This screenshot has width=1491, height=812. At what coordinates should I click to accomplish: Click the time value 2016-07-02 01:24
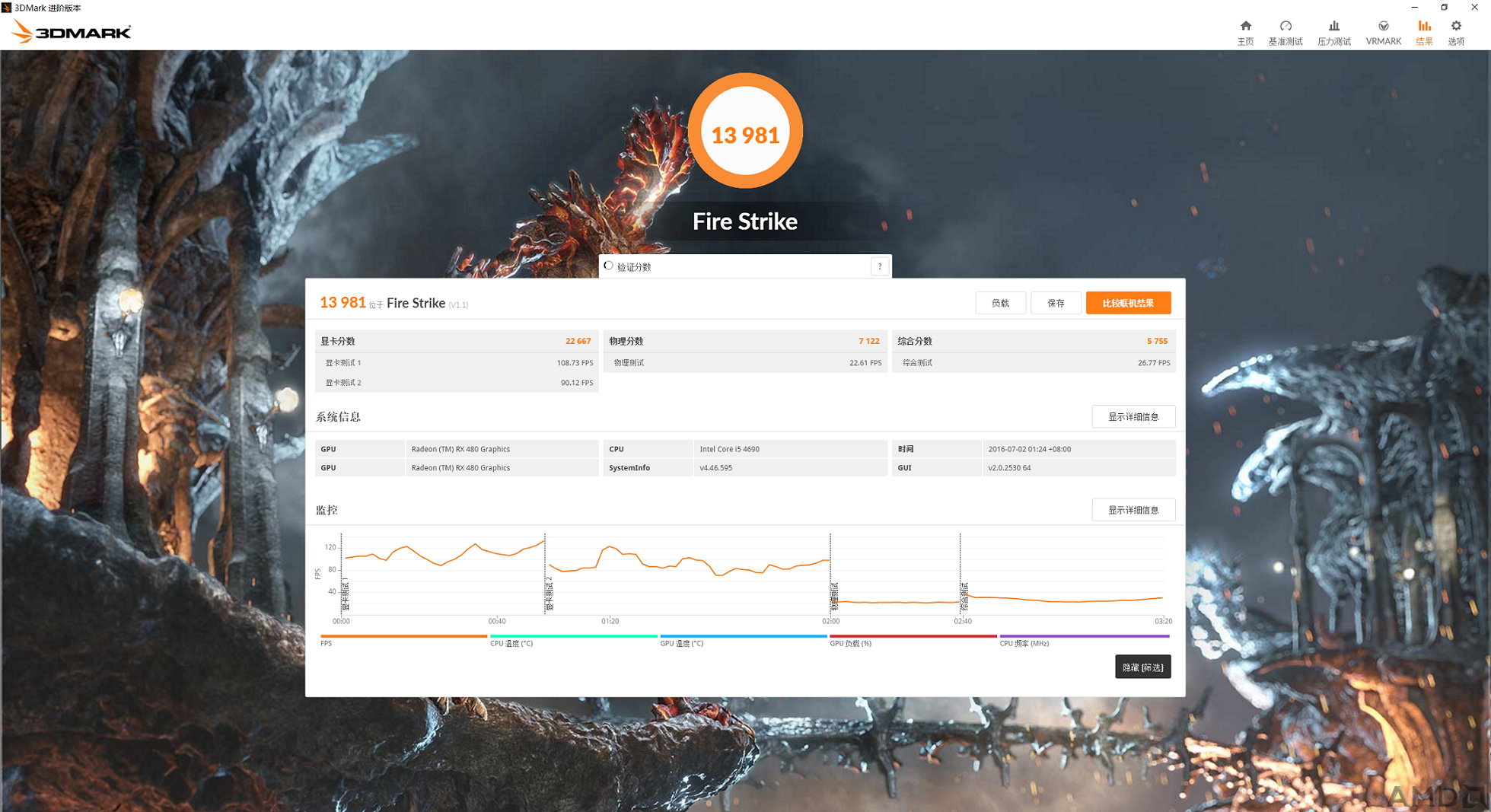1029,449
